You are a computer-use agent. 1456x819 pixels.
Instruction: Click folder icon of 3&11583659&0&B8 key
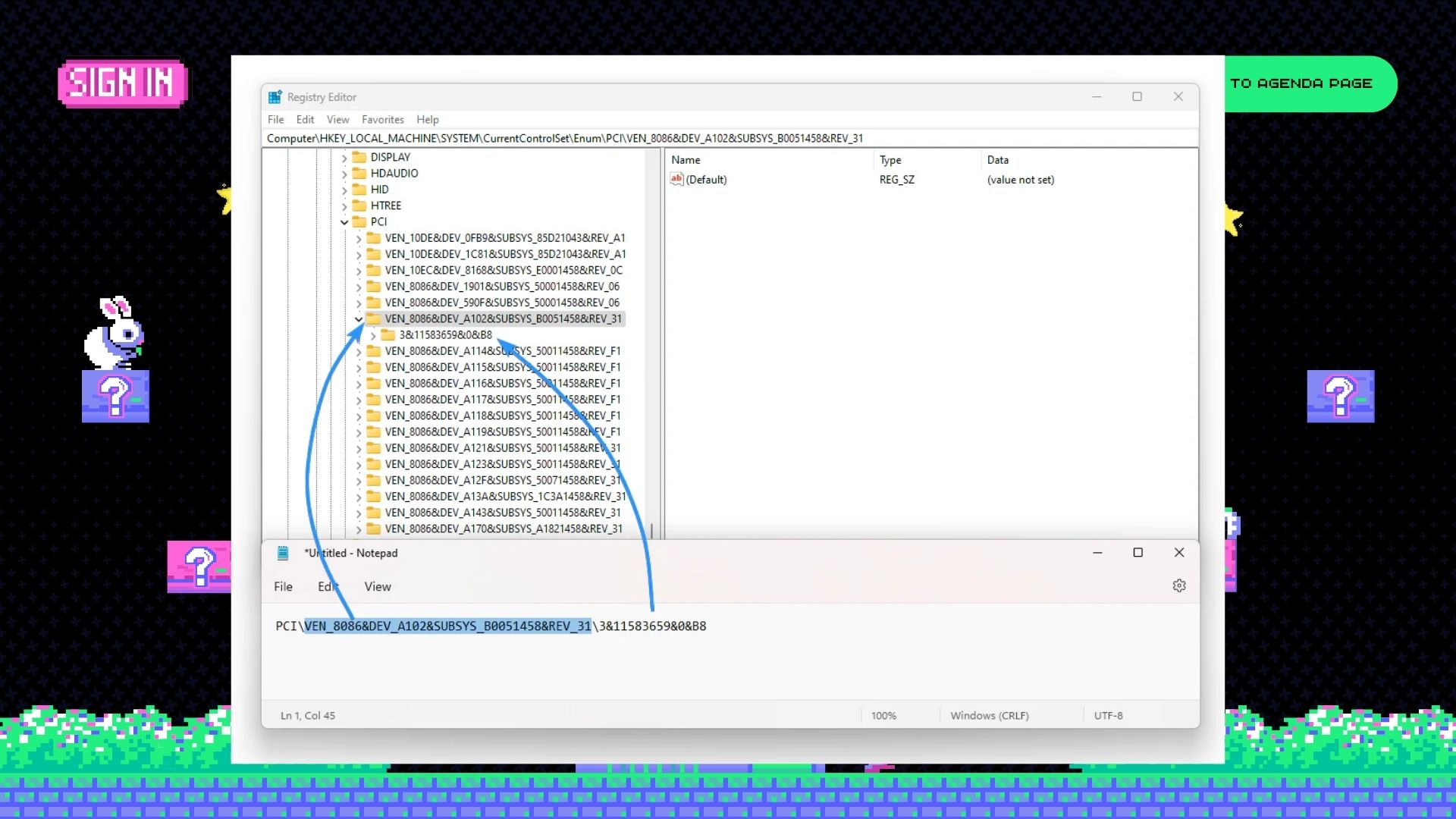click(x=388, y=334)
